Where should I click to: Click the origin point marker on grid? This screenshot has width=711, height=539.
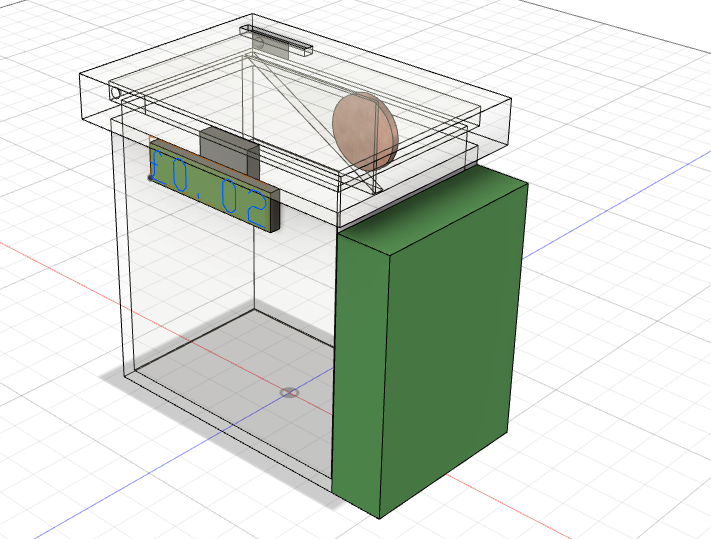coord(289,392)
